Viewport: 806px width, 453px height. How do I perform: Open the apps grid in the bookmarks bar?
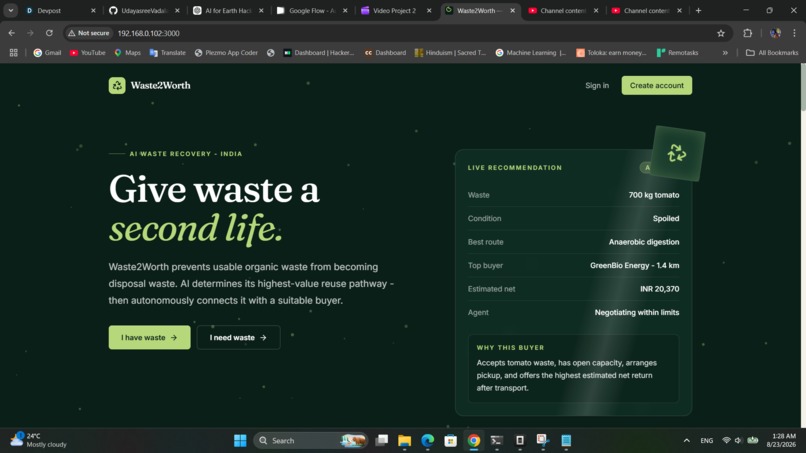pyautogui.click(x=13, y=52)
